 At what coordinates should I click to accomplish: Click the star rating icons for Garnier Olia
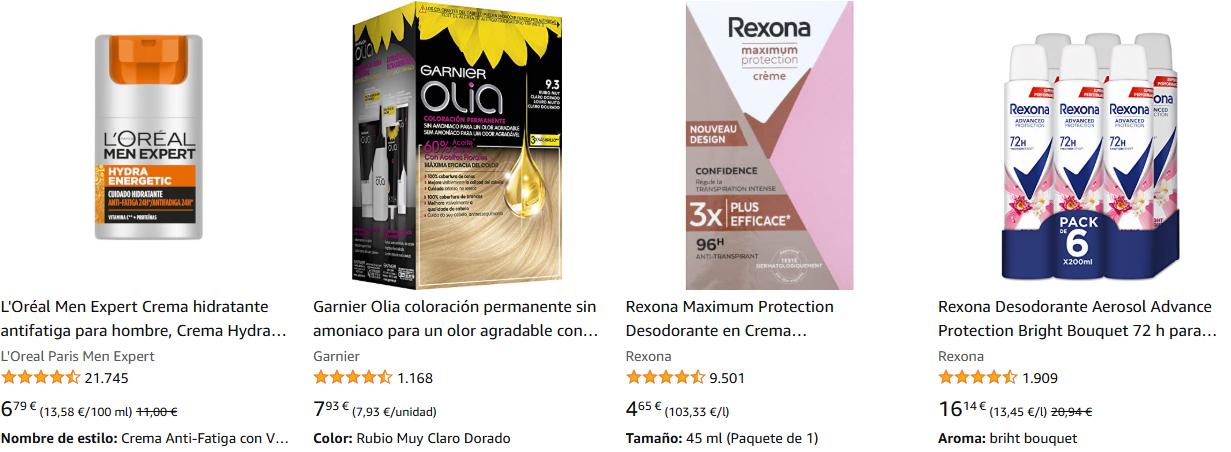(352, 378)
